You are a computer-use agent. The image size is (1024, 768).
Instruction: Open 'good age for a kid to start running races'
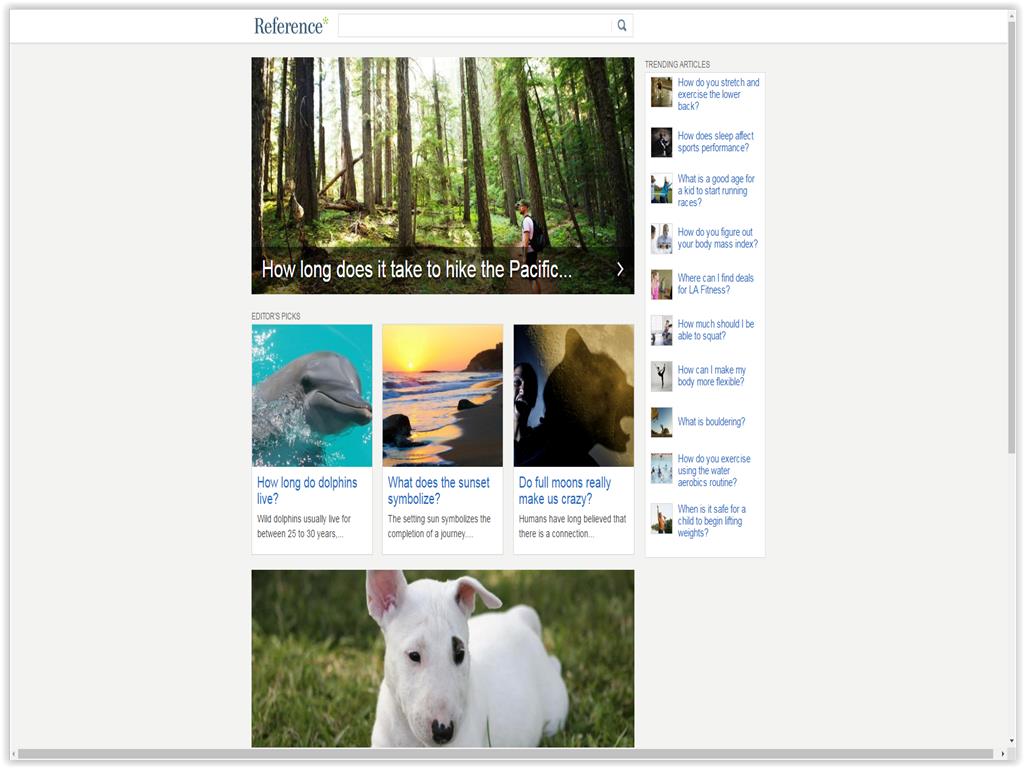pos(716,190)
